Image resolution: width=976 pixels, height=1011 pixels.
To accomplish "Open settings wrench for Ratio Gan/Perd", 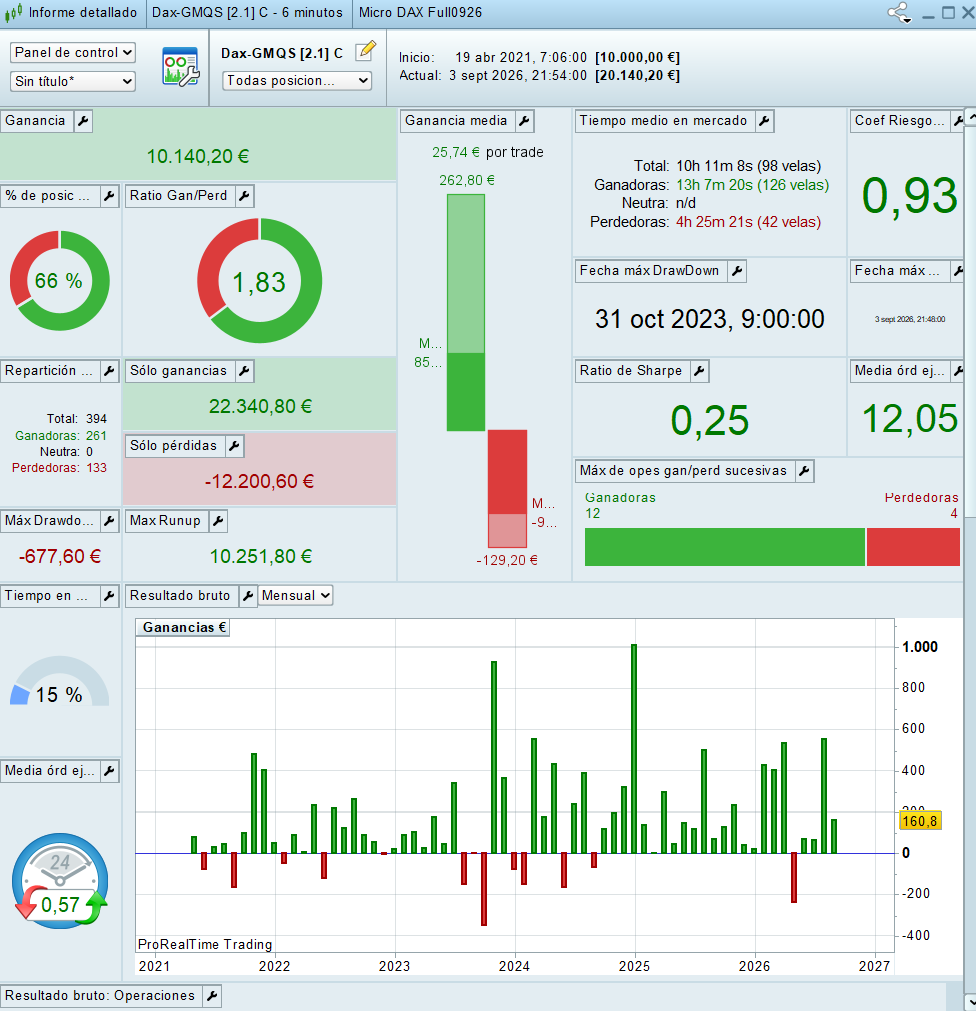I will tap(244, 196).
